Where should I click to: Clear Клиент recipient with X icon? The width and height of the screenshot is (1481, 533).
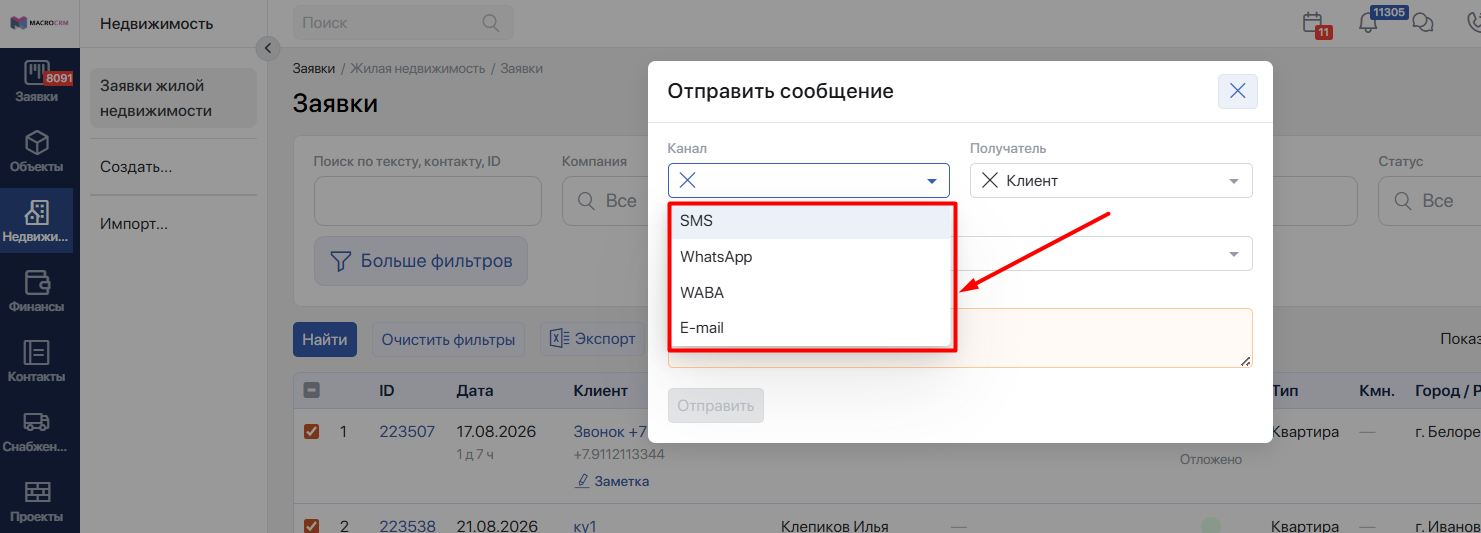pos(989,181)
